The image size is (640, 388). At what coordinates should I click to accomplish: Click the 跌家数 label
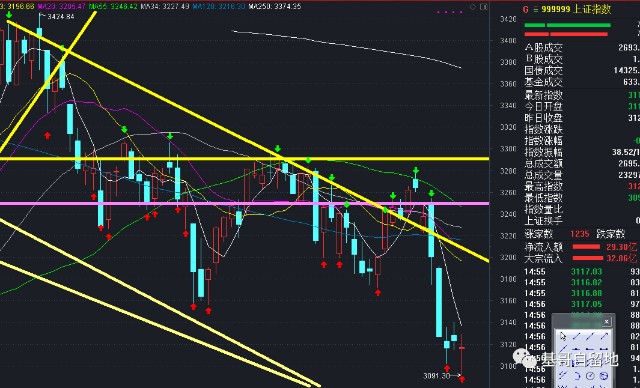(611, 234)
